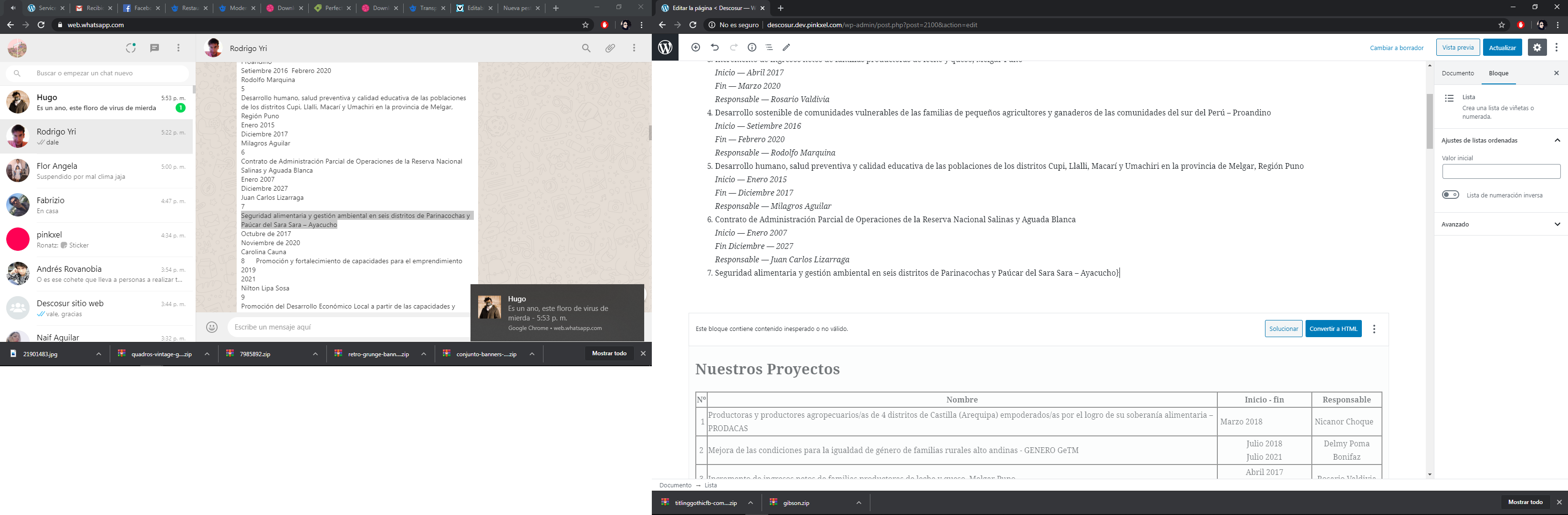Click Valor inicial input field
1568x515 pixels.
click(x=1501, y=172)
